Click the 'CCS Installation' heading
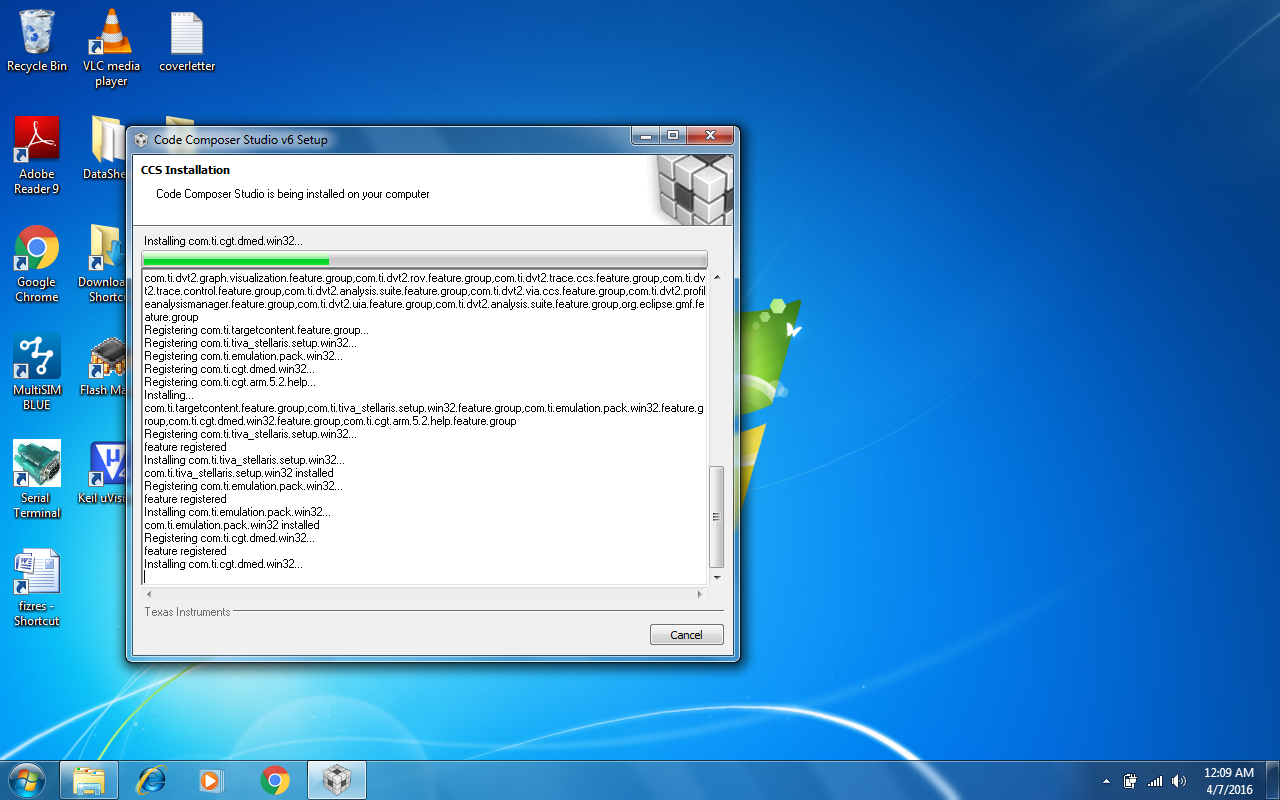The height and width of the screenshot is (800, 1280). click(185, 170)
